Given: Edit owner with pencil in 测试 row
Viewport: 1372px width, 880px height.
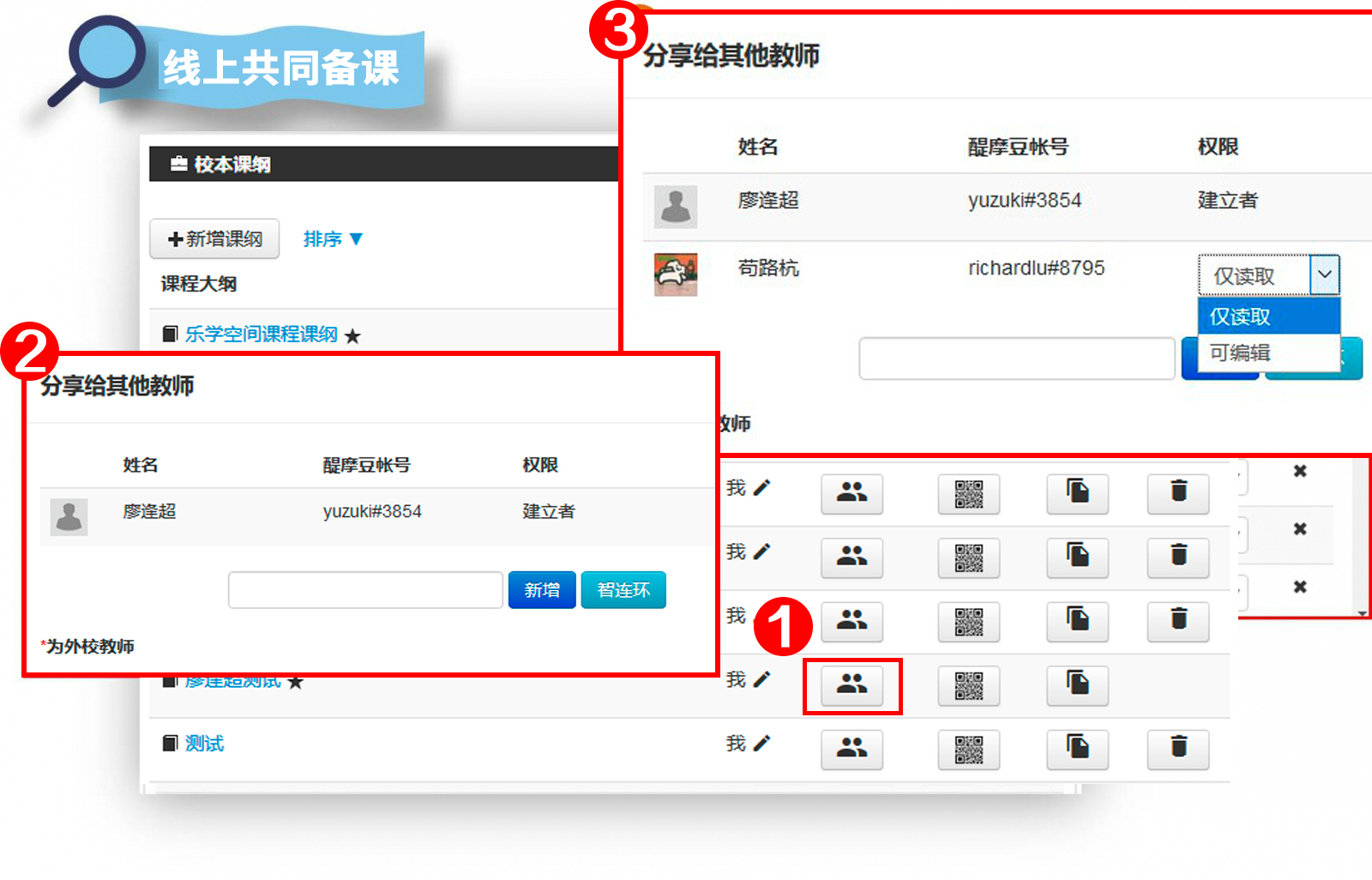Looking at the screenshot, I should point(761,744).
